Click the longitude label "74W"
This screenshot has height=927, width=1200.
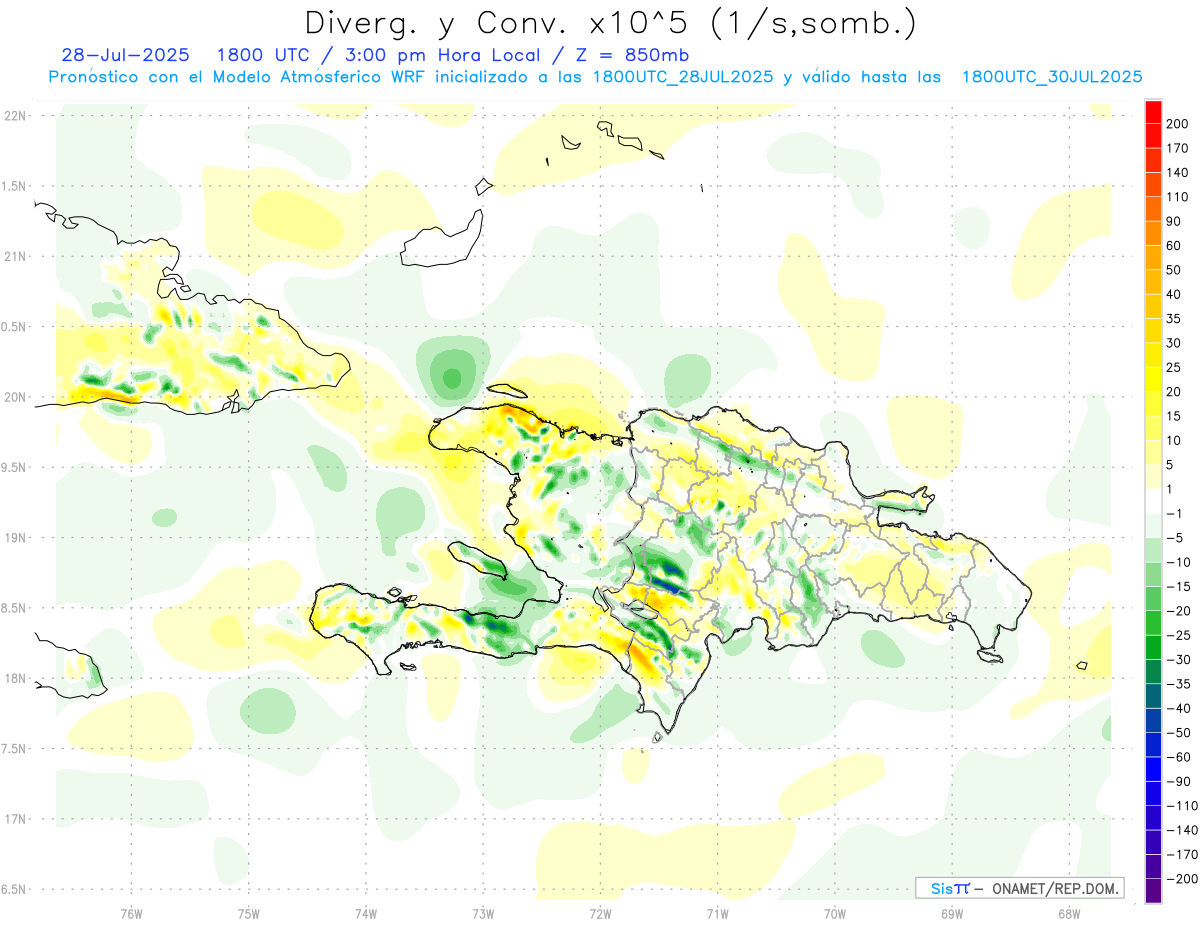click(366, 914)
